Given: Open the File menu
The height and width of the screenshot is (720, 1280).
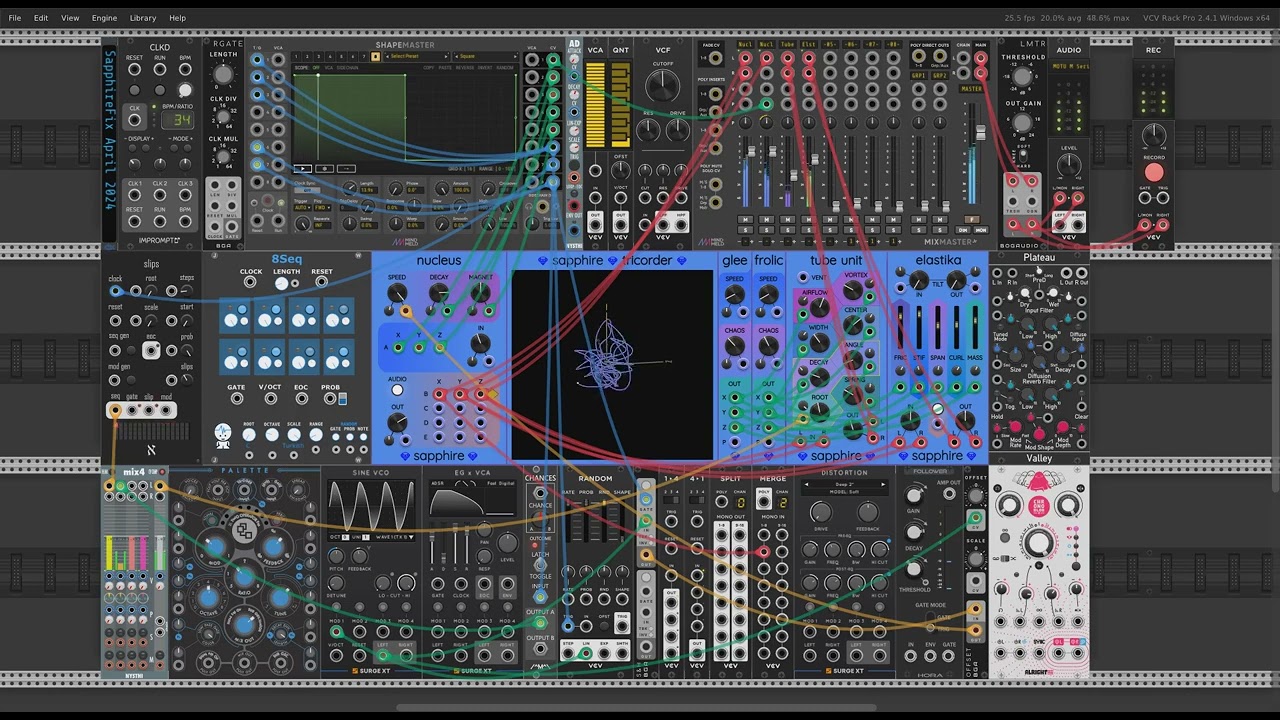Looking at the screenshot, I should (x=15, y=18).
